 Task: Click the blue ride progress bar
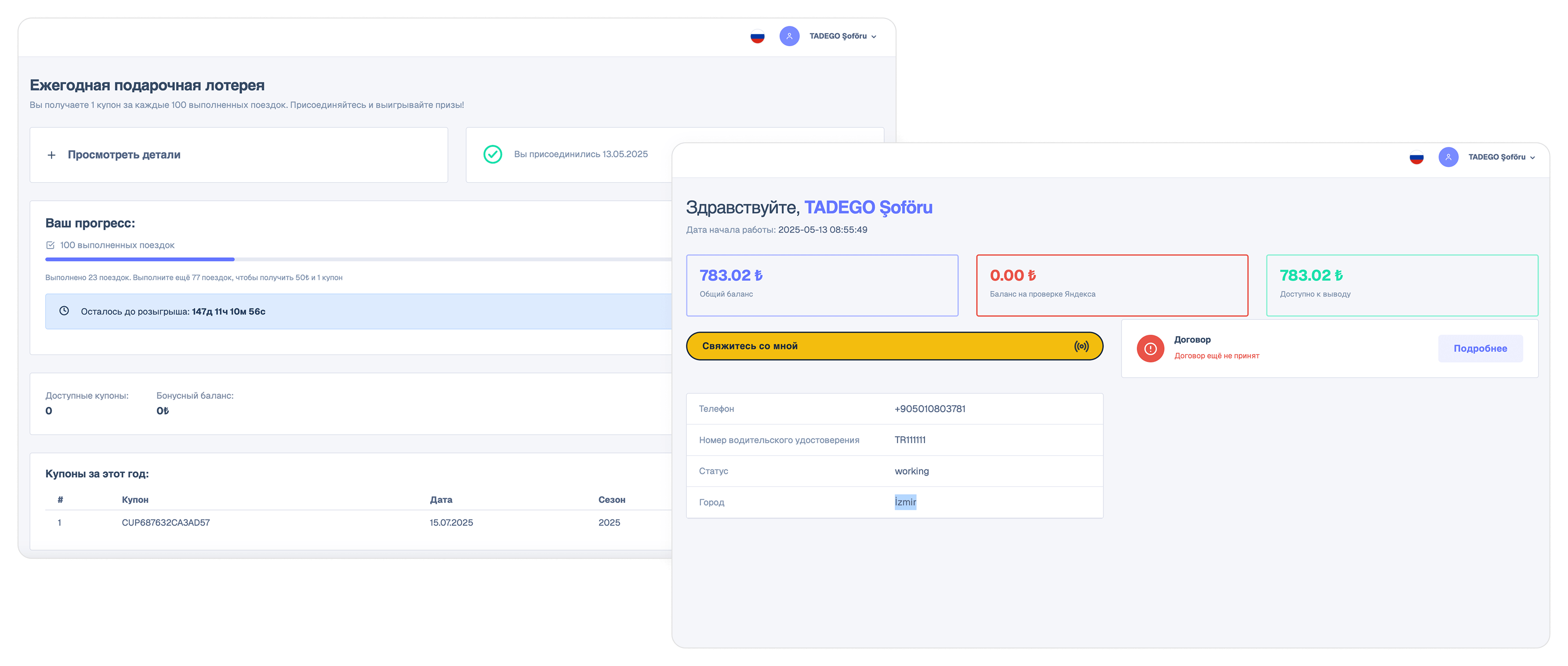pos(140,260)
